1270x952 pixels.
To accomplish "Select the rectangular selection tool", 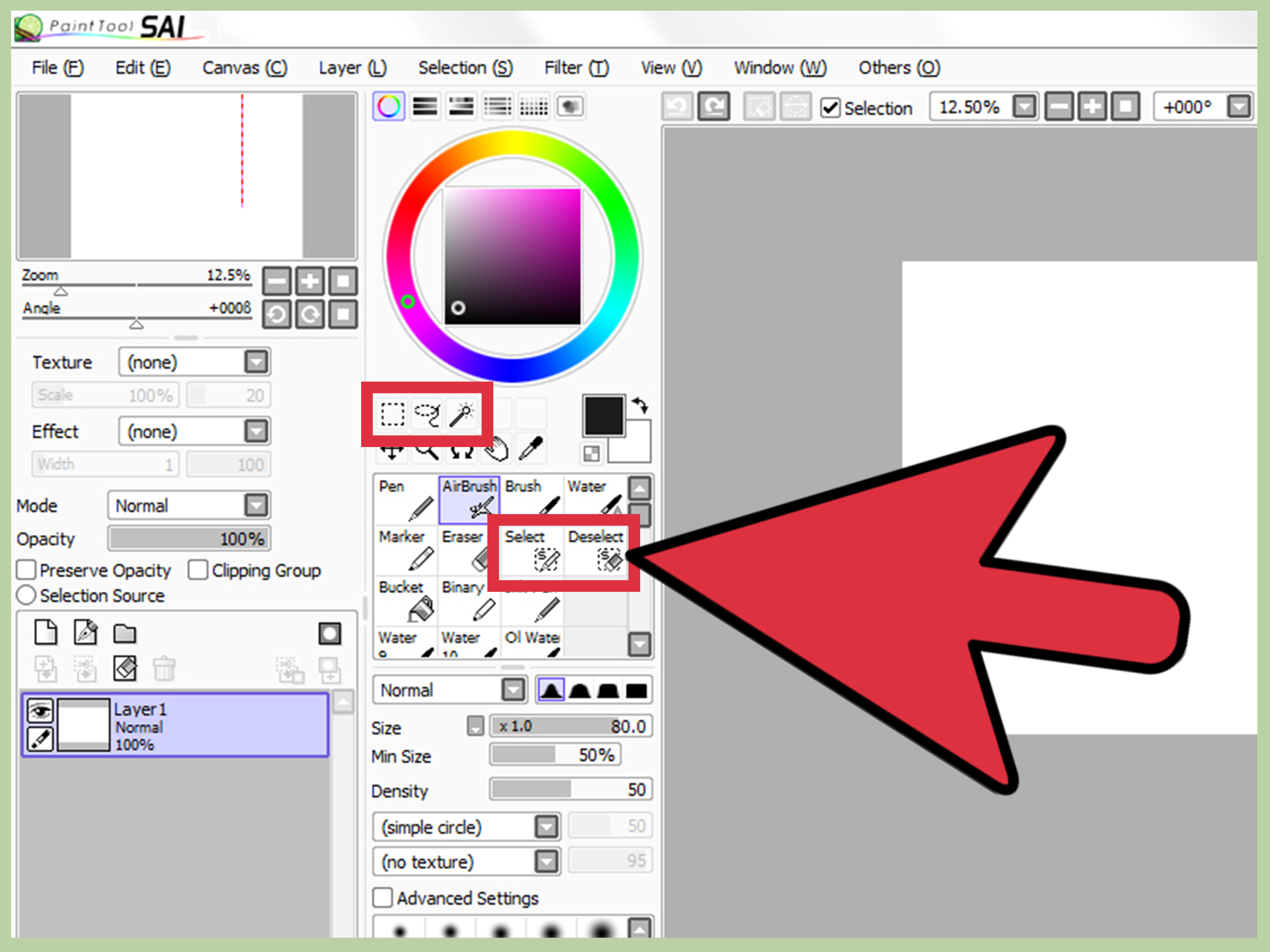I will 393,414.
